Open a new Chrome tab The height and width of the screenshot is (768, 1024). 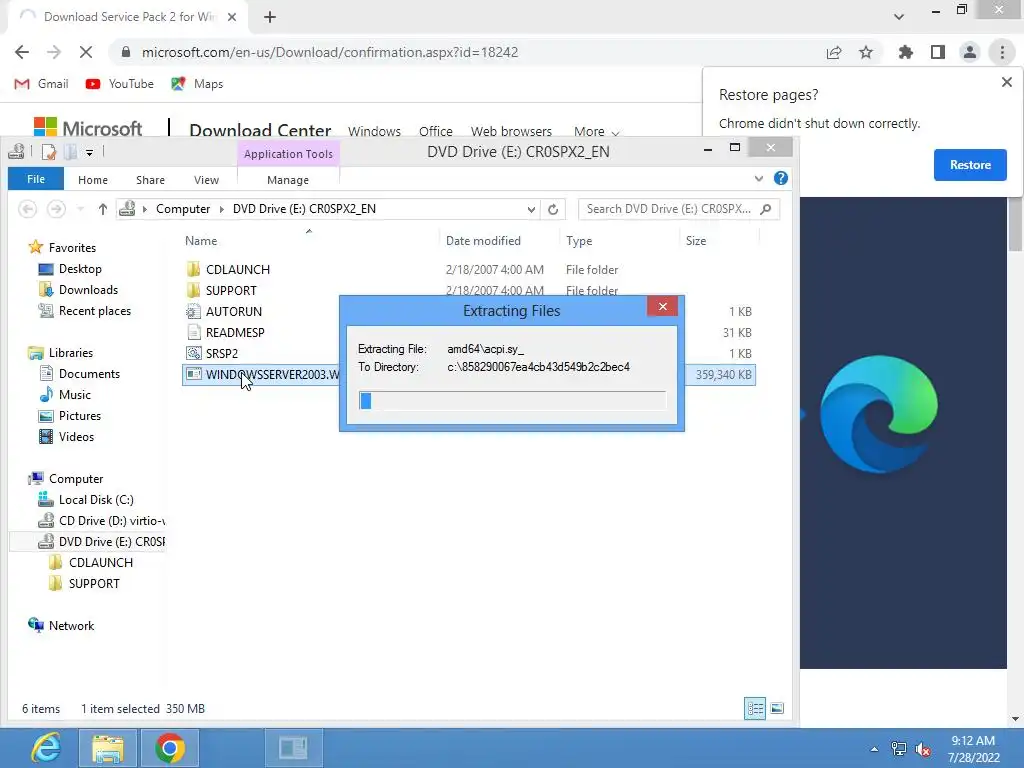coord(270,17)
